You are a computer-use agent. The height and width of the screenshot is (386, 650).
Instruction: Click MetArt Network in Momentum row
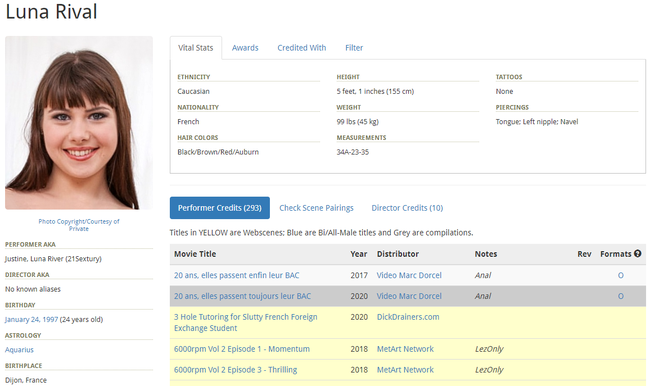pyautogui.click(x=405, y=349)
